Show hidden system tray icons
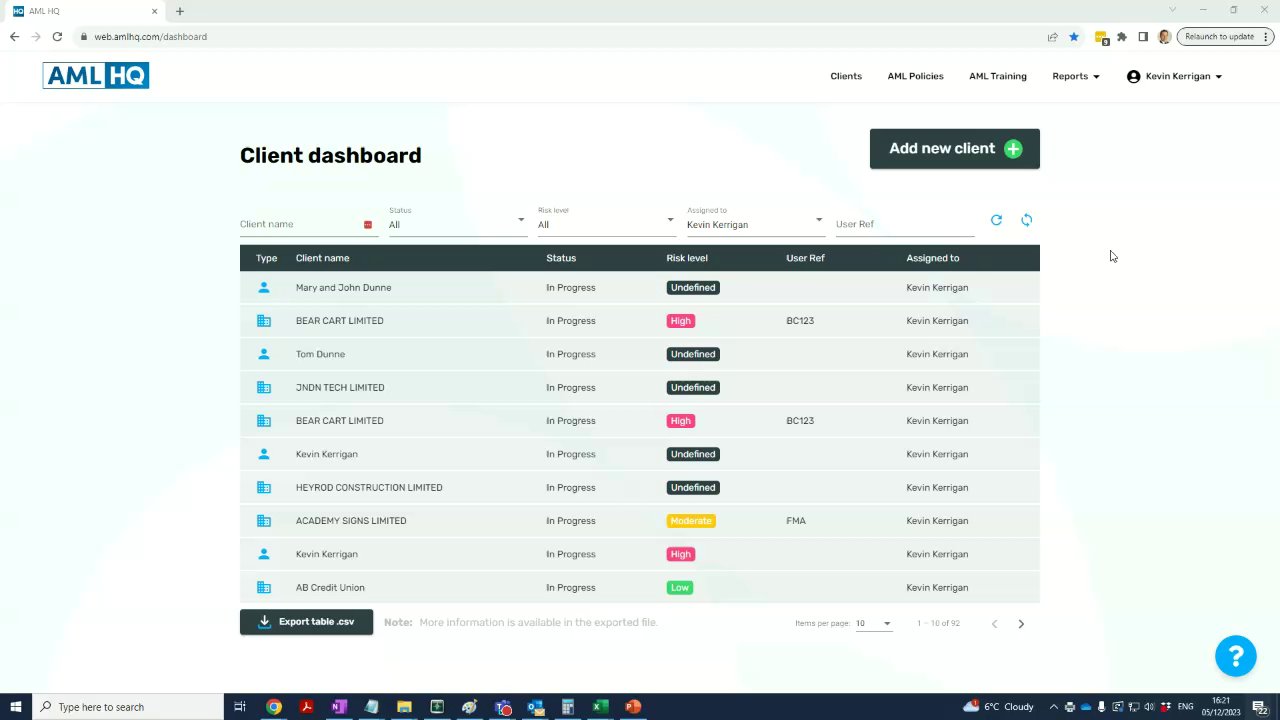This screenshot has height=720, width=1280. point(1054,707)
